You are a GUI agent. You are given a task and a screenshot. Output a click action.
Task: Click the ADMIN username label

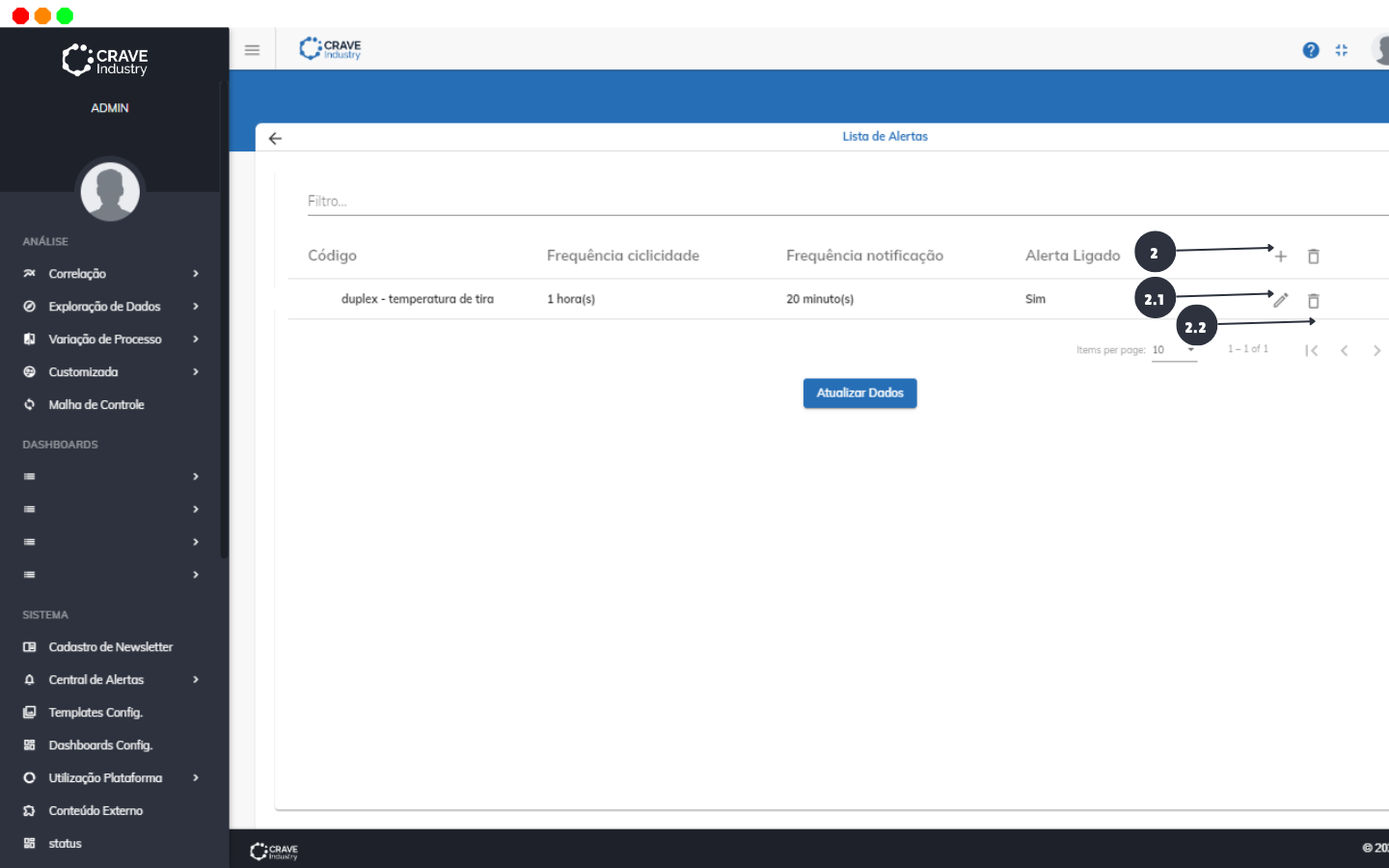pyautogui.click(x=110, y=108)
